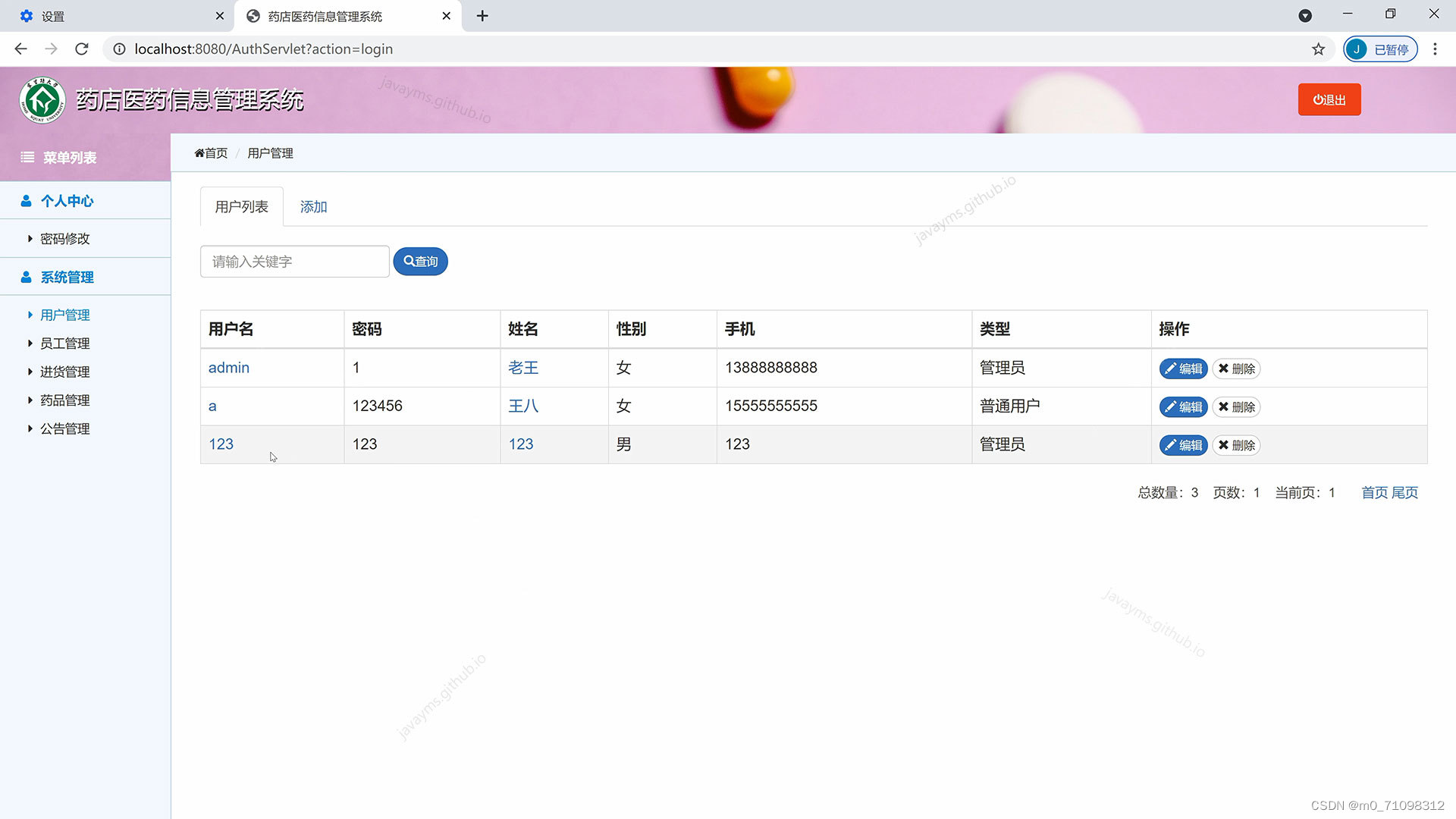Open the profile button labeled 已暂停

pyautogui.click(x=1380, y=49)
